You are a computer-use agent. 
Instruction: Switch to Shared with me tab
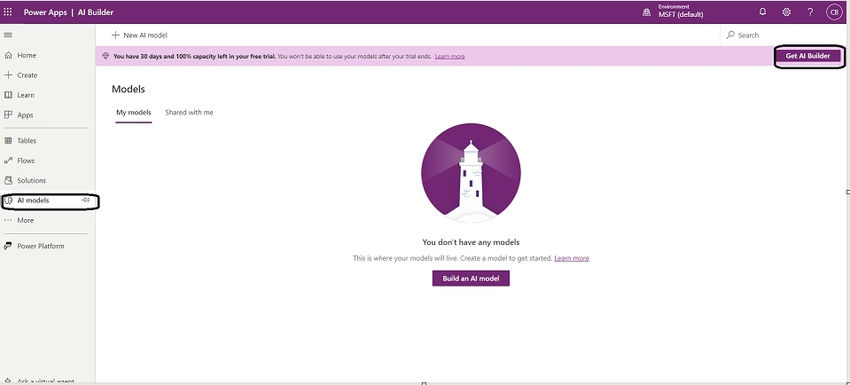point(189,112)
